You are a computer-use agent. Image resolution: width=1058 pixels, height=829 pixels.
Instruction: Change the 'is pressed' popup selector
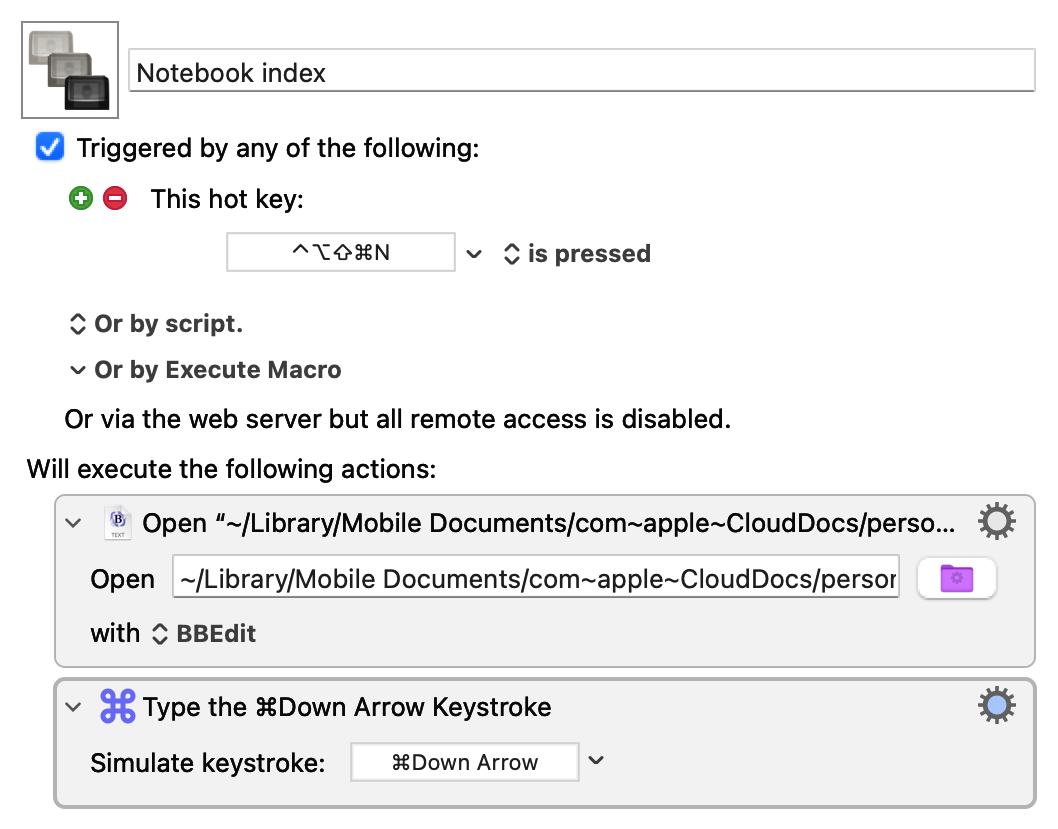click(x=576, y=254)
